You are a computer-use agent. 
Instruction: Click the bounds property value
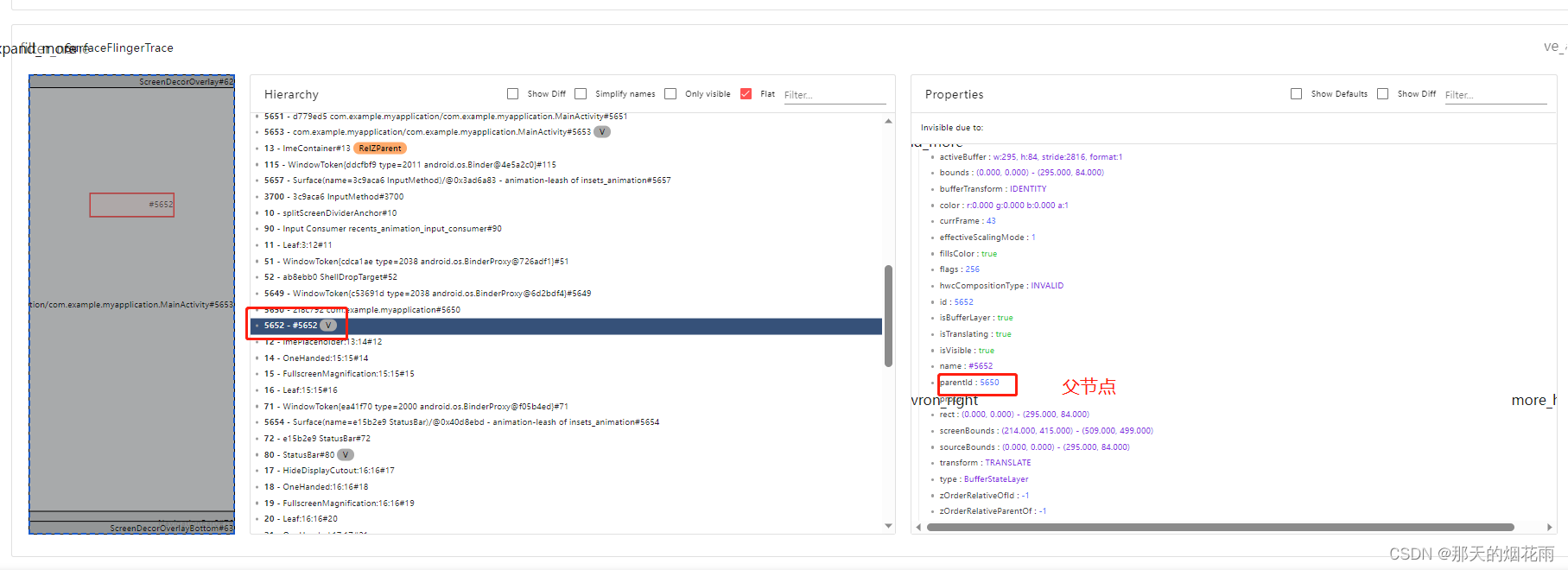pos(1040,173)
